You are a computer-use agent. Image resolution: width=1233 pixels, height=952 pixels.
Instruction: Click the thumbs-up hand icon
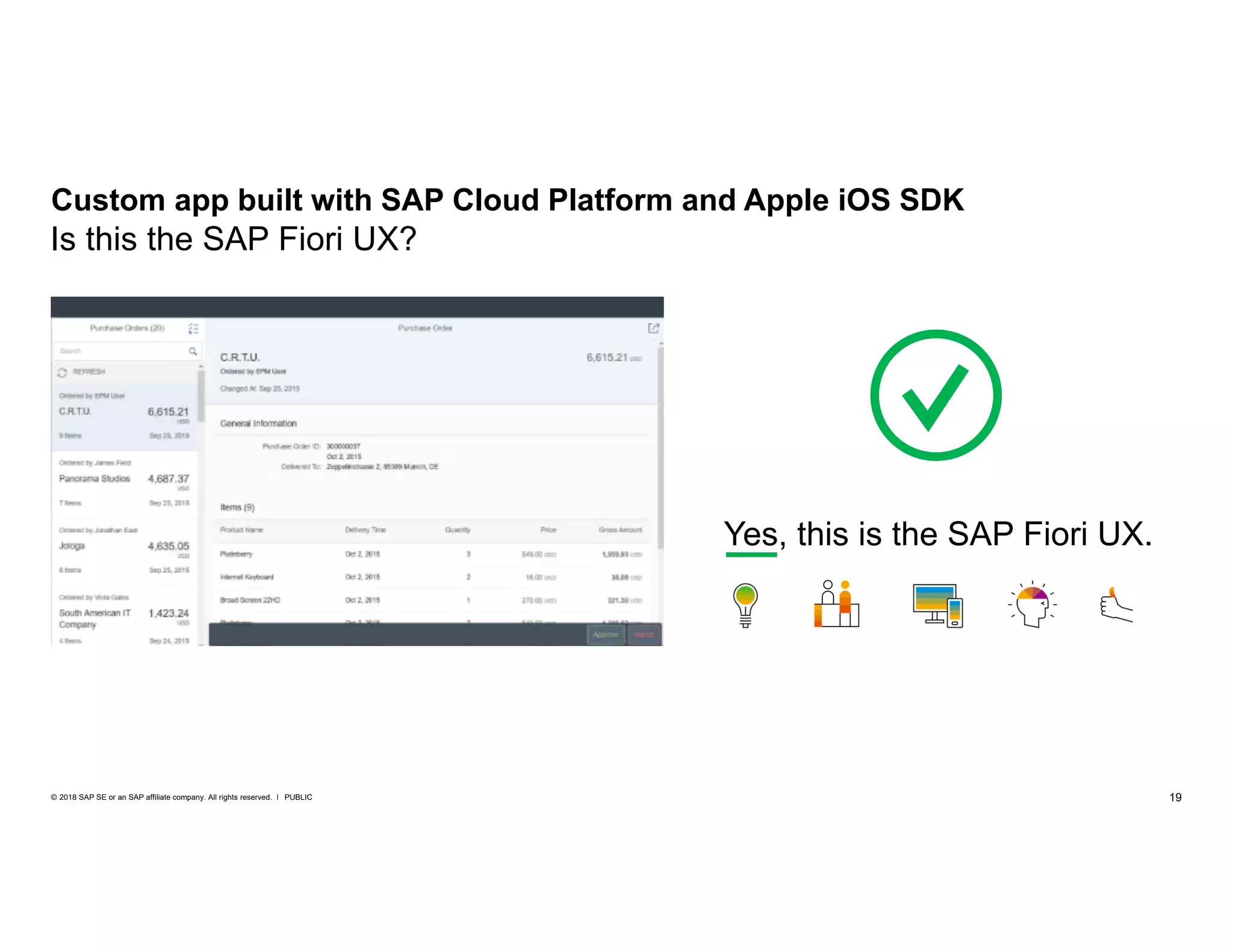tap(1116, 604)
